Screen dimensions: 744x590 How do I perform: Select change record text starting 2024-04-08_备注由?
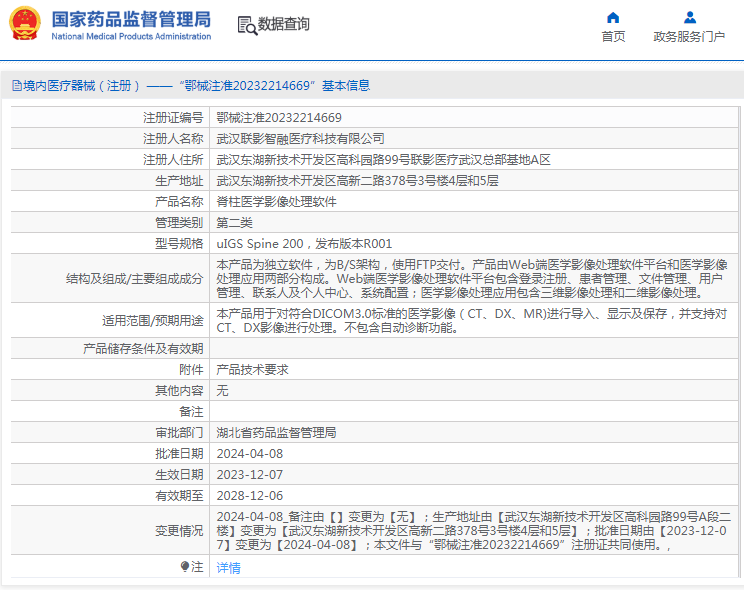[474, 530]
